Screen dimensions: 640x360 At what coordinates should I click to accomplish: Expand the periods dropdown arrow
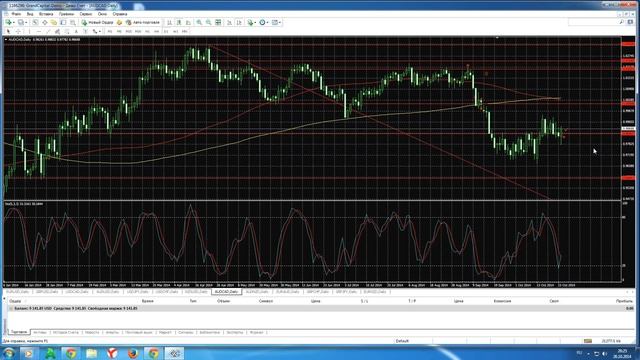(267, 22)
